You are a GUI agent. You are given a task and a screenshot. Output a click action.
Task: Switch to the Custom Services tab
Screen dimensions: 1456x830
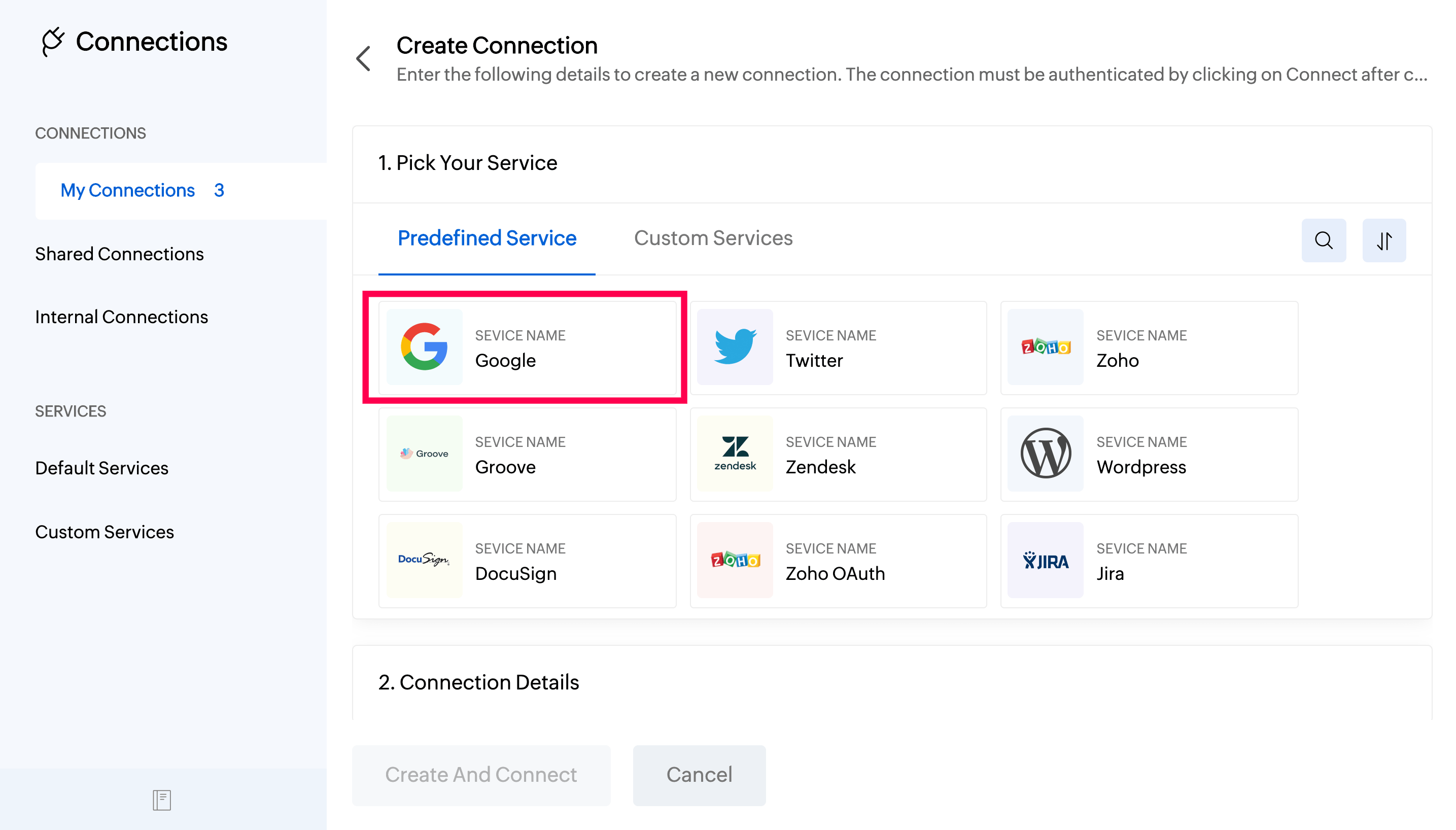(x=713, y=238)
